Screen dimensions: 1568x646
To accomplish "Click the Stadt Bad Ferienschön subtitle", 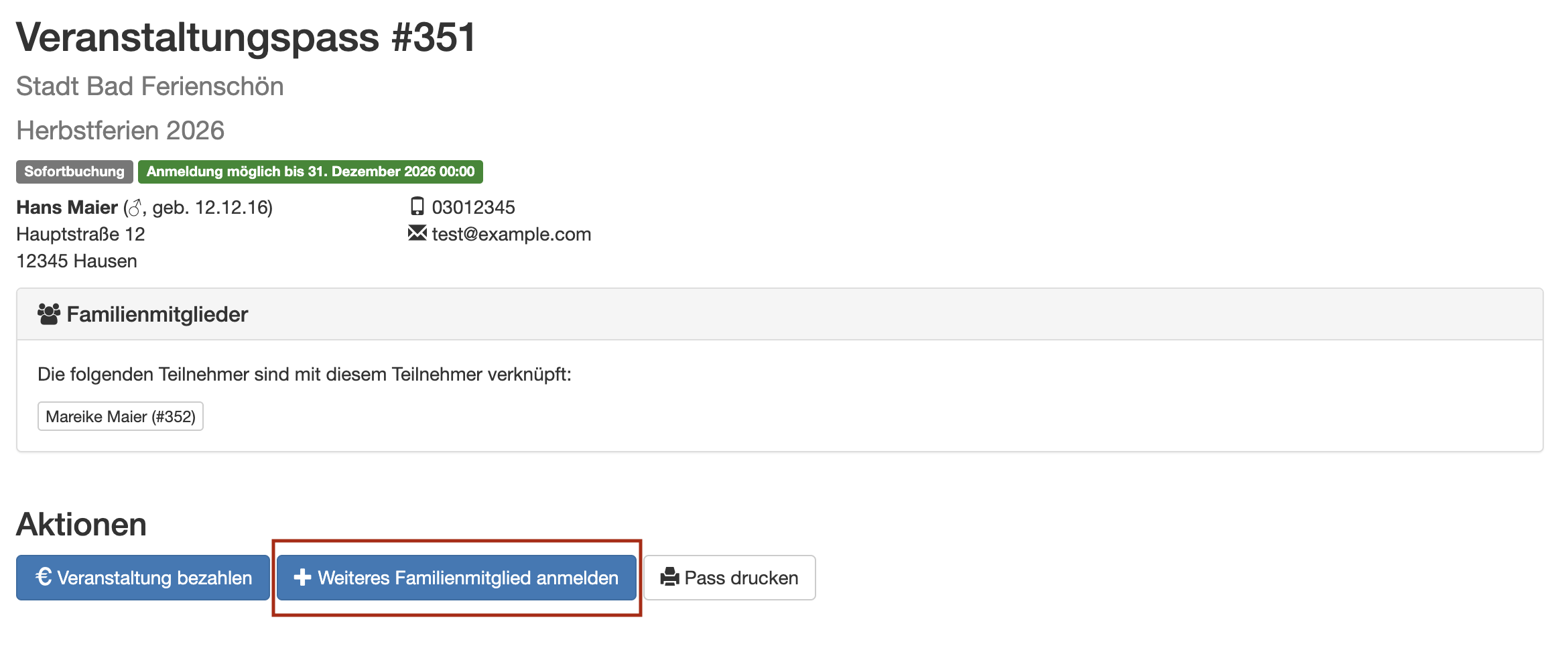I will point(150,86).
